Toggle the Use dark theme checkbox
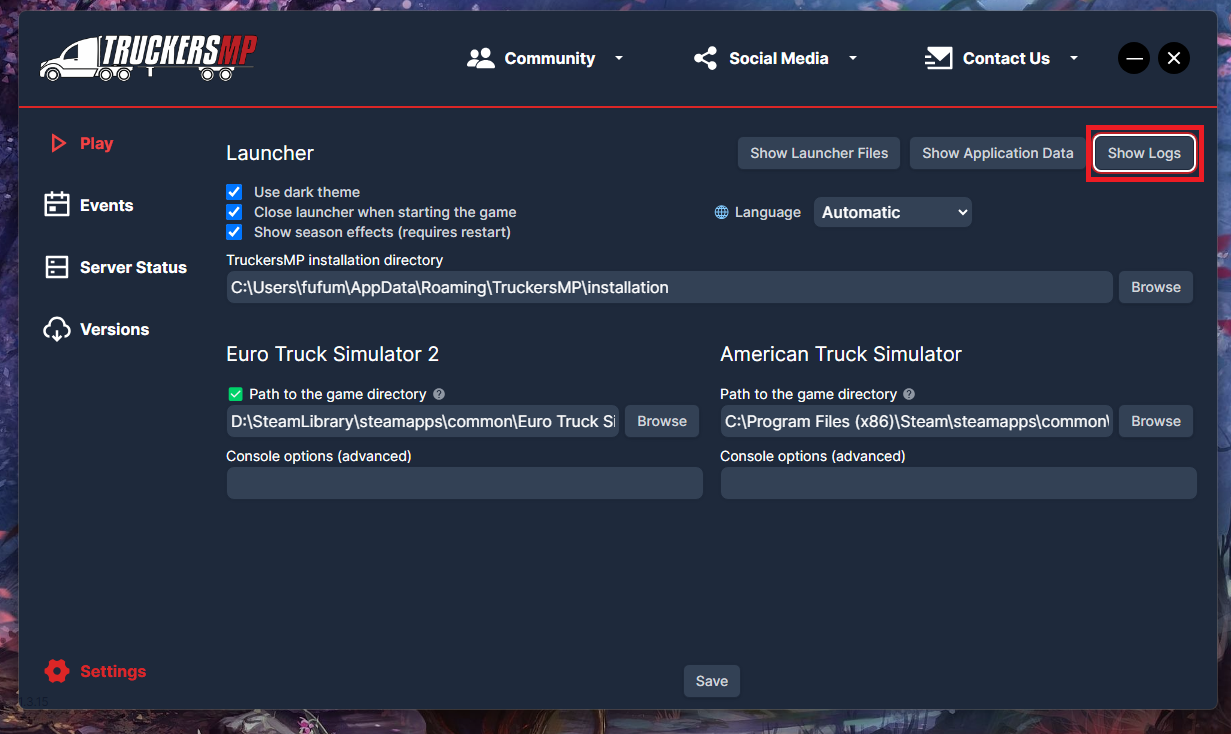The image size is (1231, 734). [234, 192]
